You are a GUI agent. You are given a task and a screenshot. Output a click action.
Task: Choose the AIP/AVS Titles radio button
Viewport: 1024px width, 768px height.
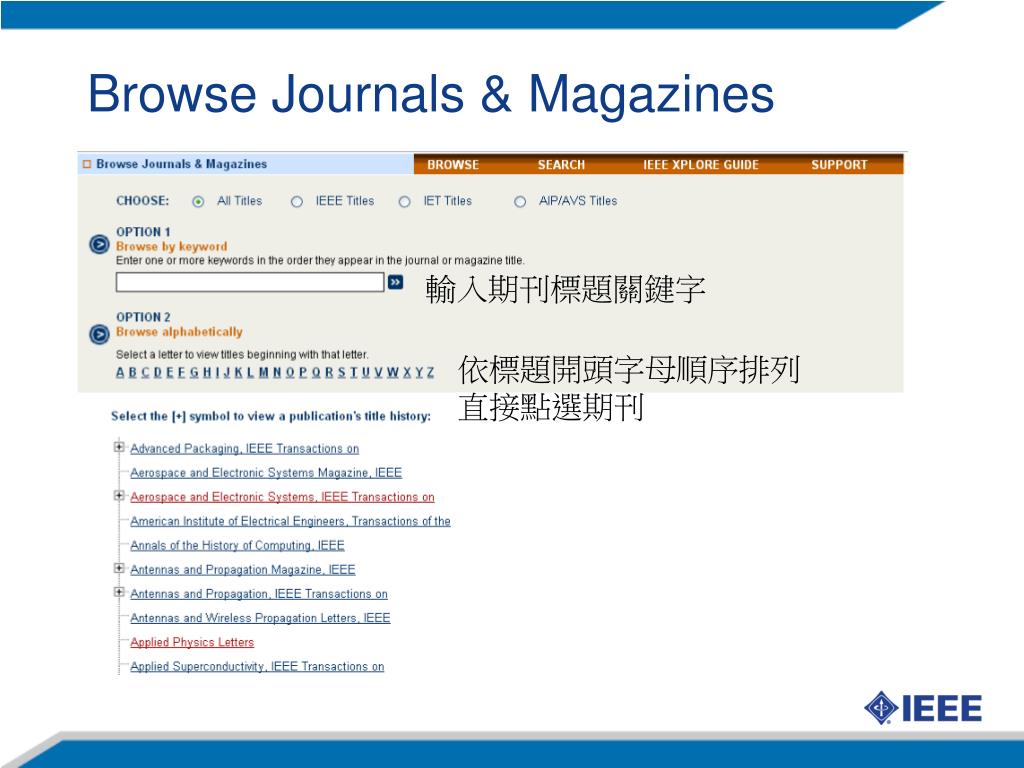[520, 202]
